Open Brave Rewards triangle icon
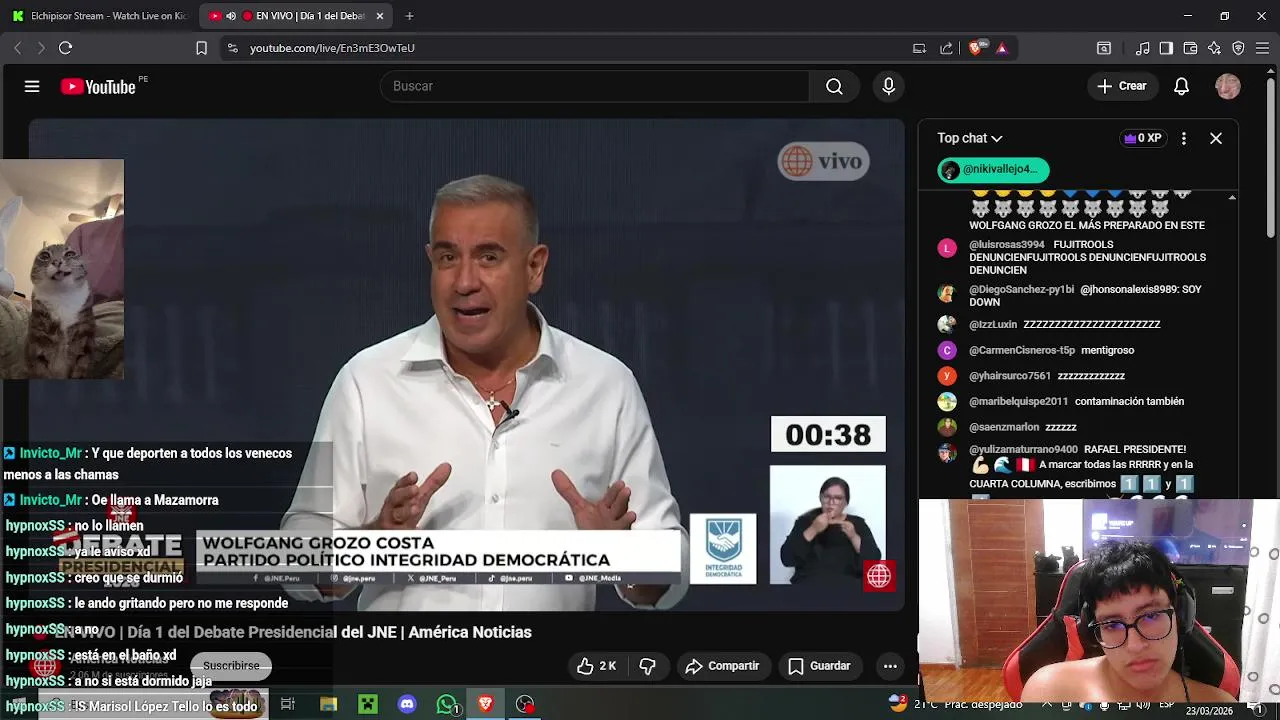Image resolution: width=1280 pixels, height=720 pixels. click(1002, 48)
